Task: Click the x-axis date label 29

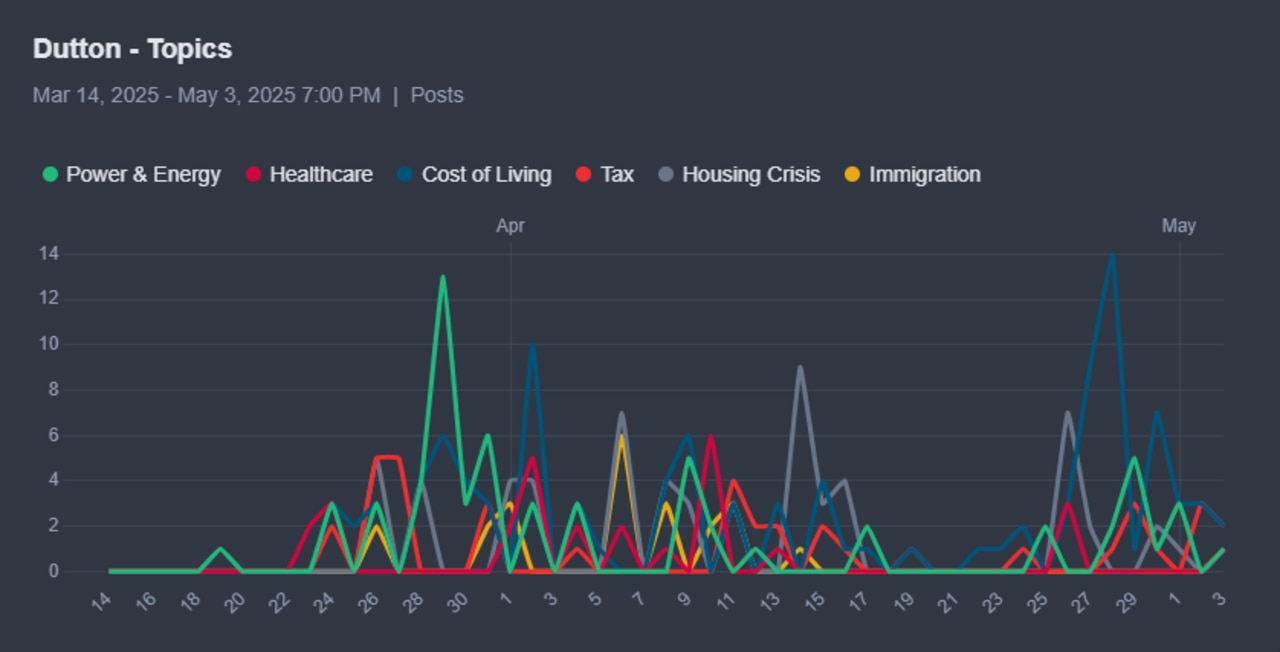Action: tap(1127, 601)
